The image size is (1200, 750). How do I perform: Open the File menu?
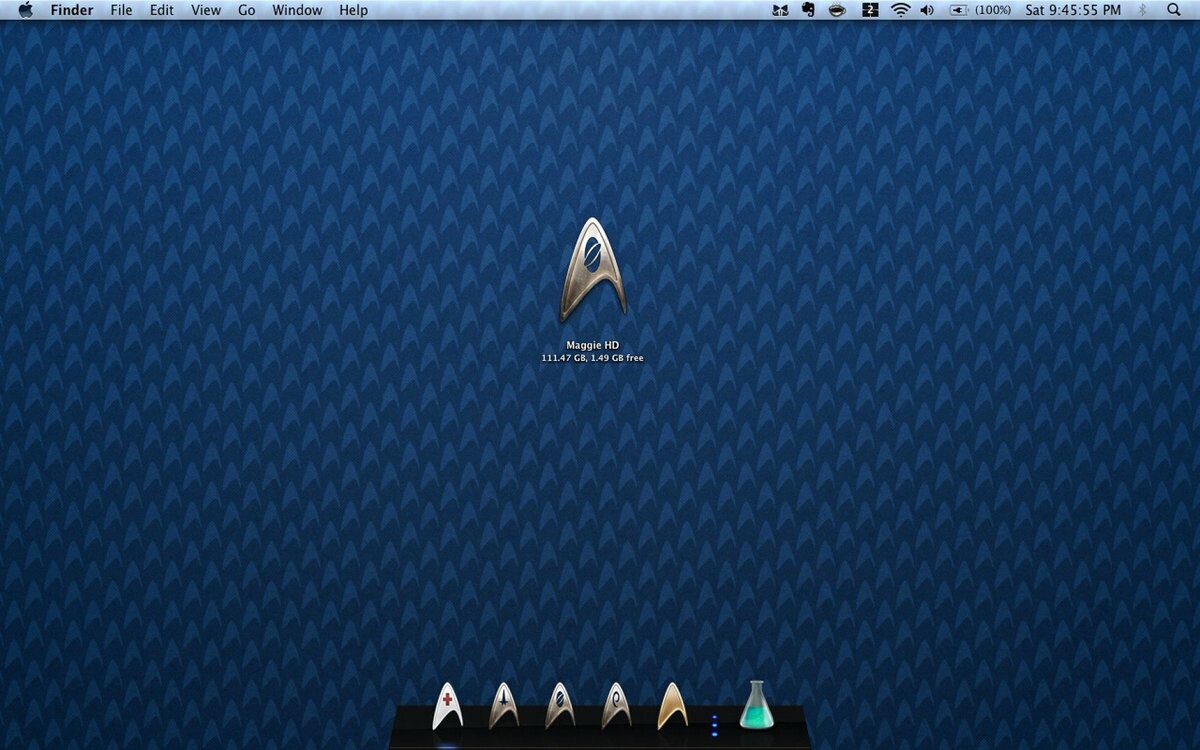pyautogui.click(x=121, y=10)
